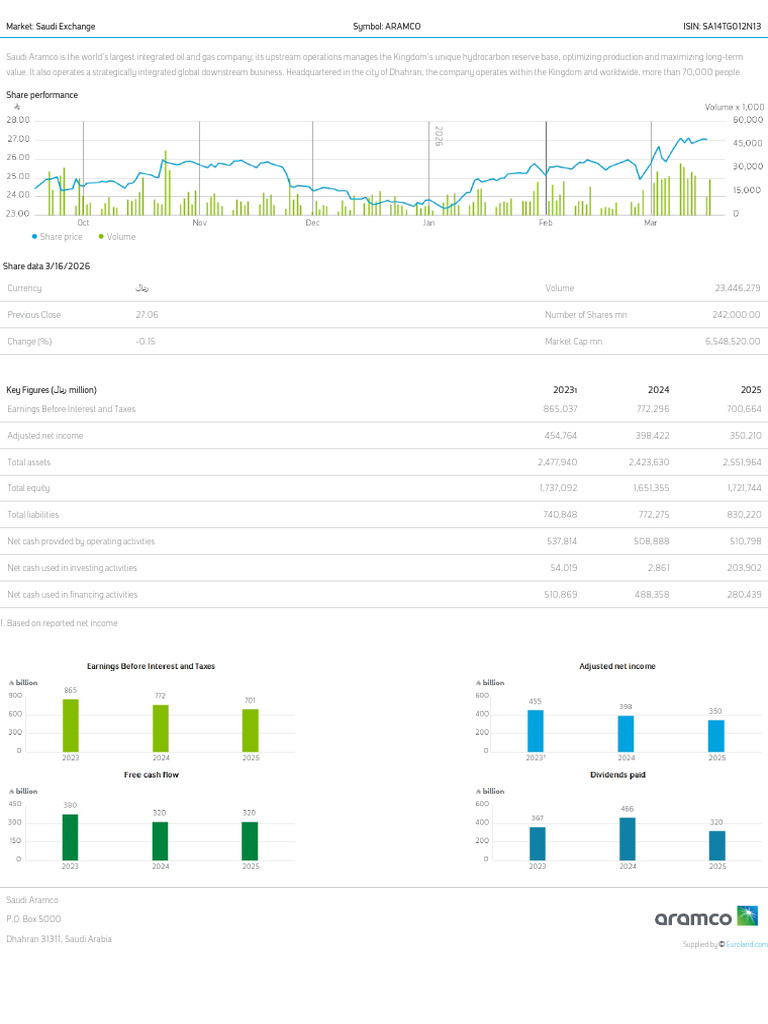Click the 2025 column header in Key Figures

pyautogui.click(x=751, y=390)
